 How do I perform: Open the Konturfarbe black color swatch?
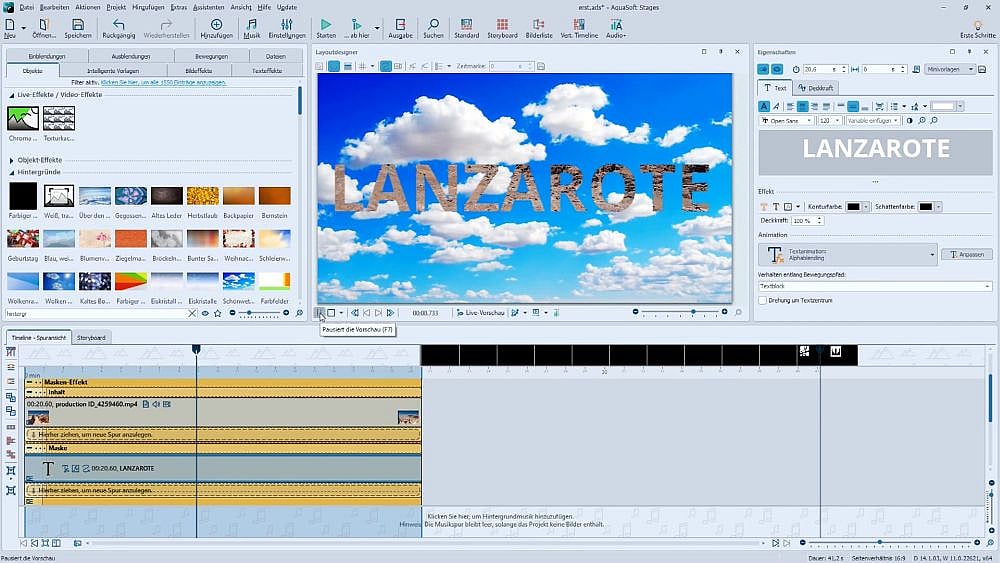(855, 207)
